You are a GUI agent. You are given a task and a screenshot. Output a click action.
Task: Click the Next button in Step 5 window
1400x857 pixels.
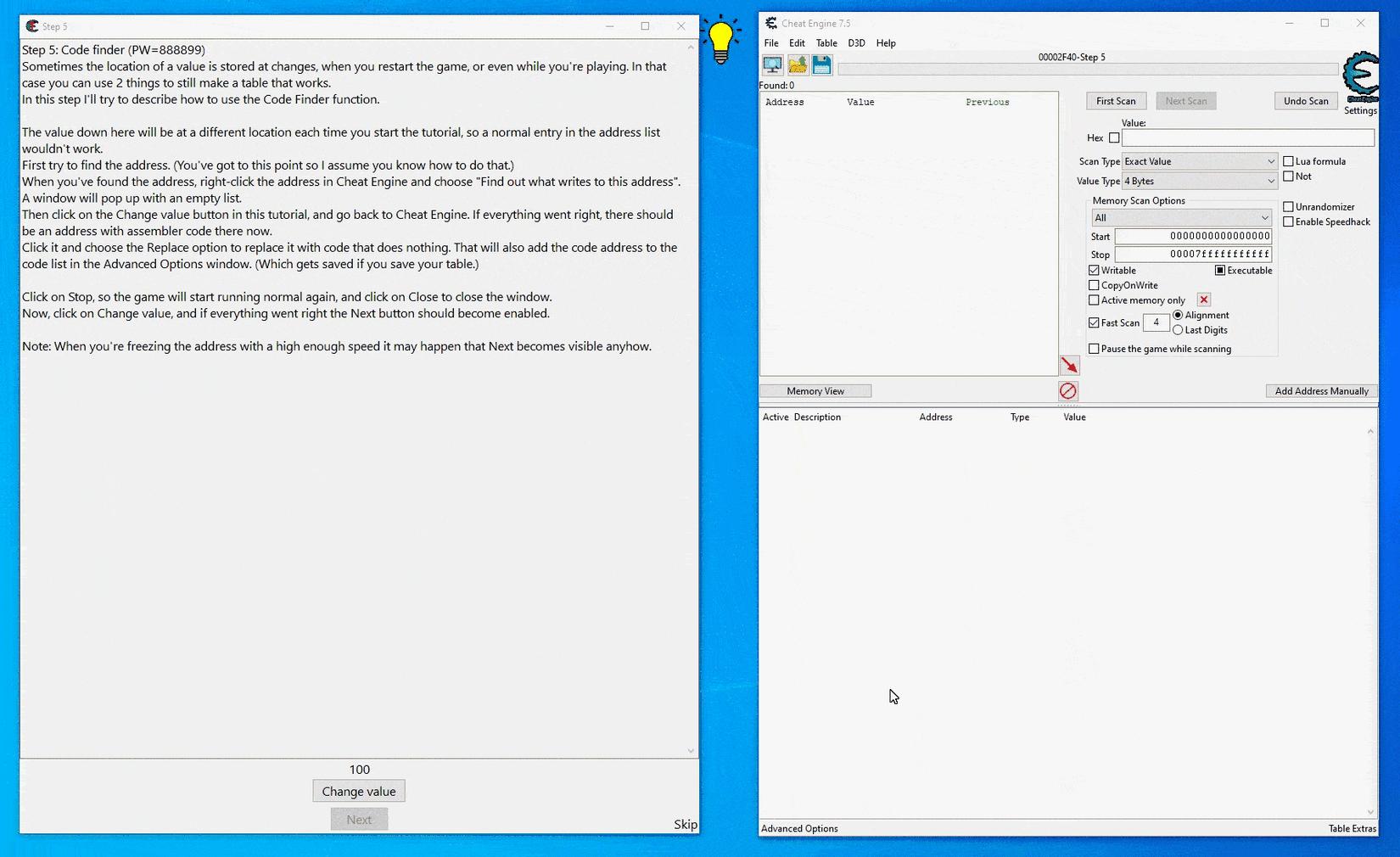coord(359,820)
